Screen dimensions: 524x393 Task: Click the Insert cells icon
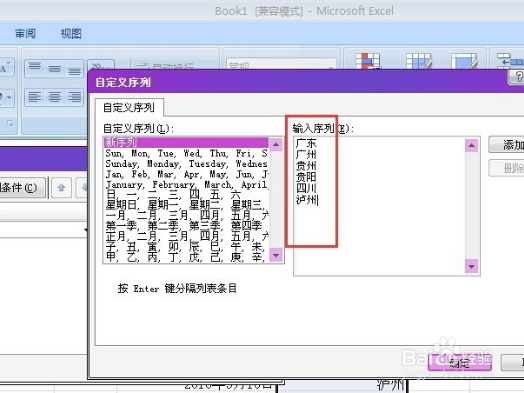click(510, 61)
